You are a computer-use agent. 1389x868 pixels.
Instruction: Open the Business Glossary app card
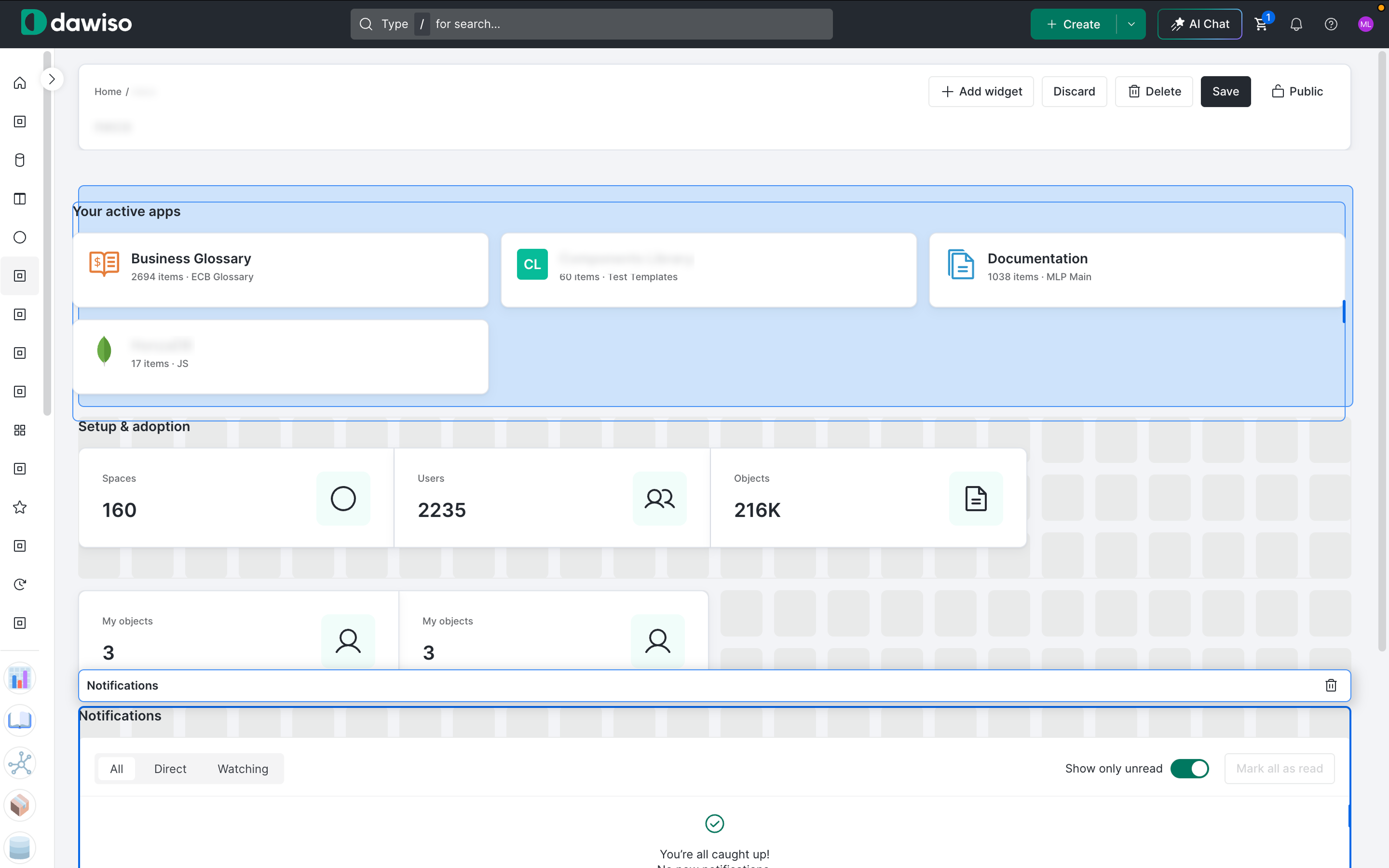point(281,270)
